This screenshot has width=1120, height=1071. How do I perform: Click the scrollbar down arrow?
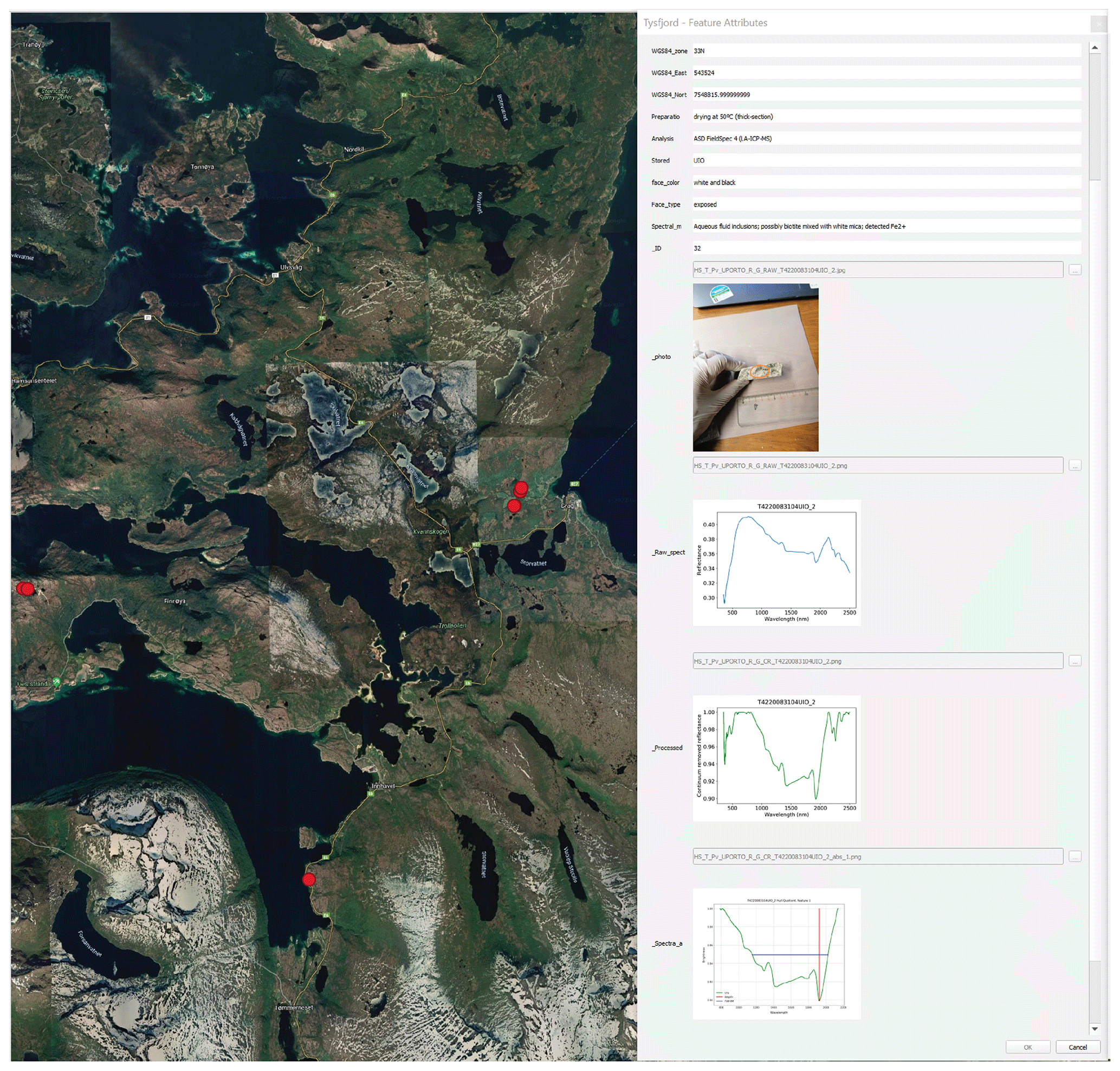pyautogui.click(x=1095, y=1029)
